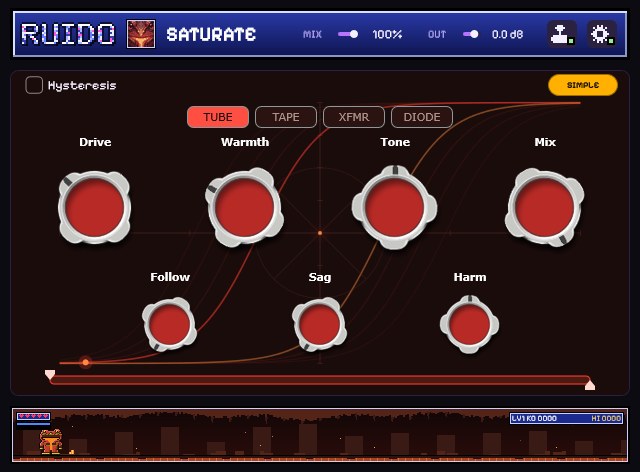The height and width of the screenshot is (472, 640).
Task: Click the orange robot character in game strip
Action: point(50,442)
